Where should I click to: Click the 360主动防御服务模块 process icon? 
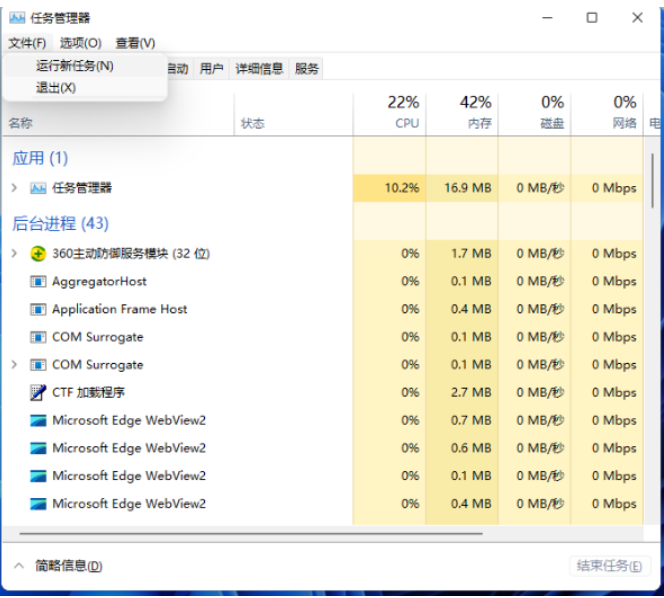tap(38, 254)
